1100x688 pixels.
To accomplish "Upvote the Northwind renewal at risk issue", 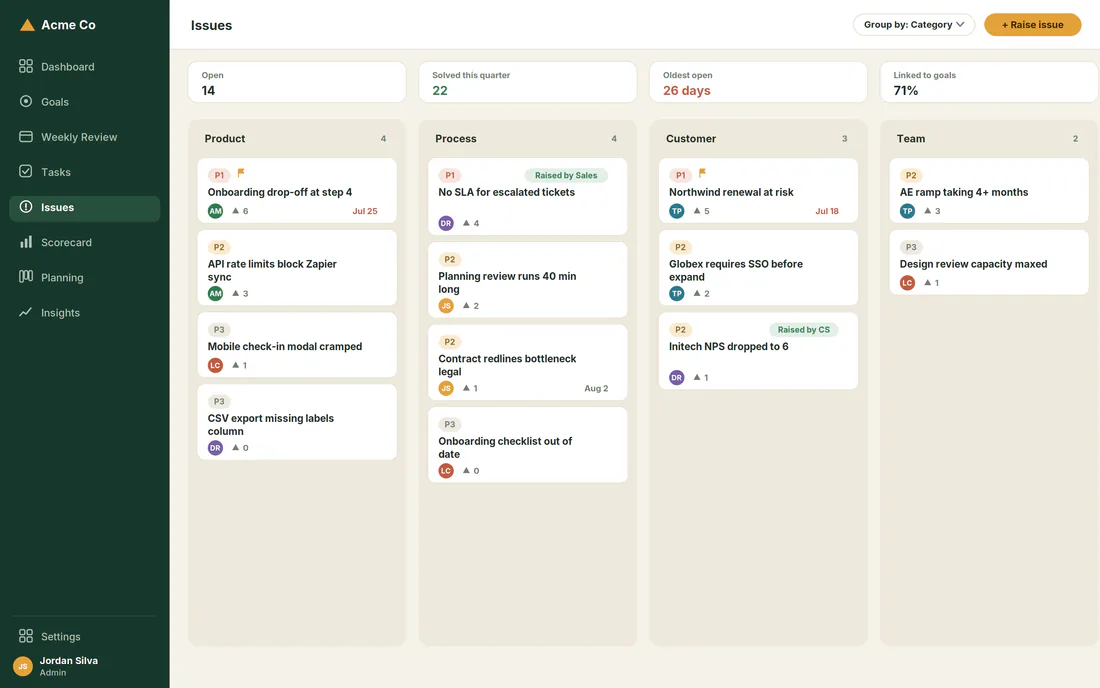I will 702,211.
